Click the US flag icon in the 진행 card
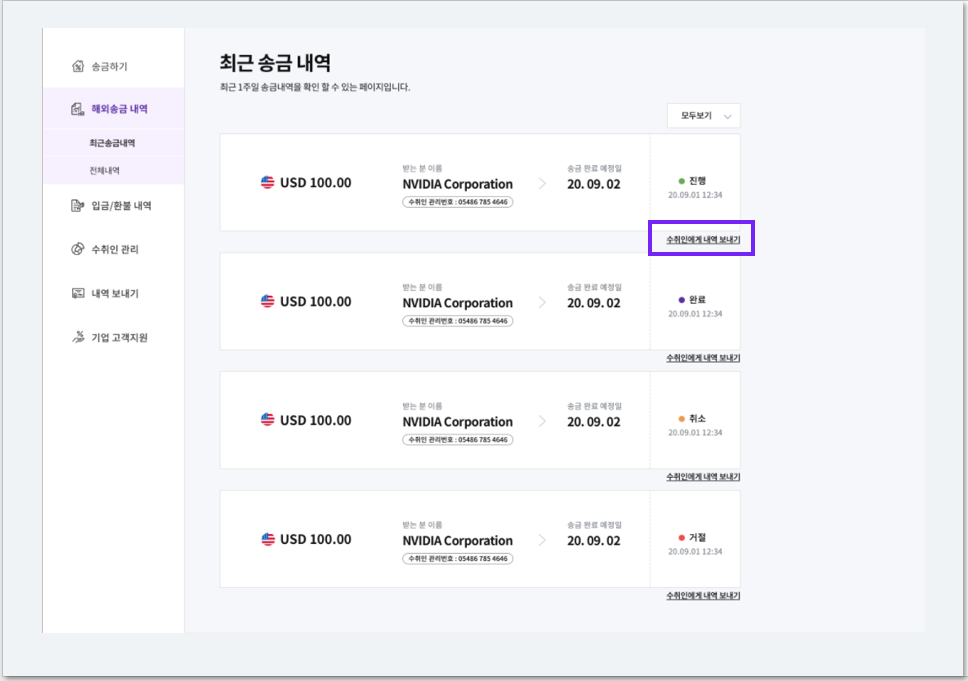Screen dimensions: 968x681 267,183
